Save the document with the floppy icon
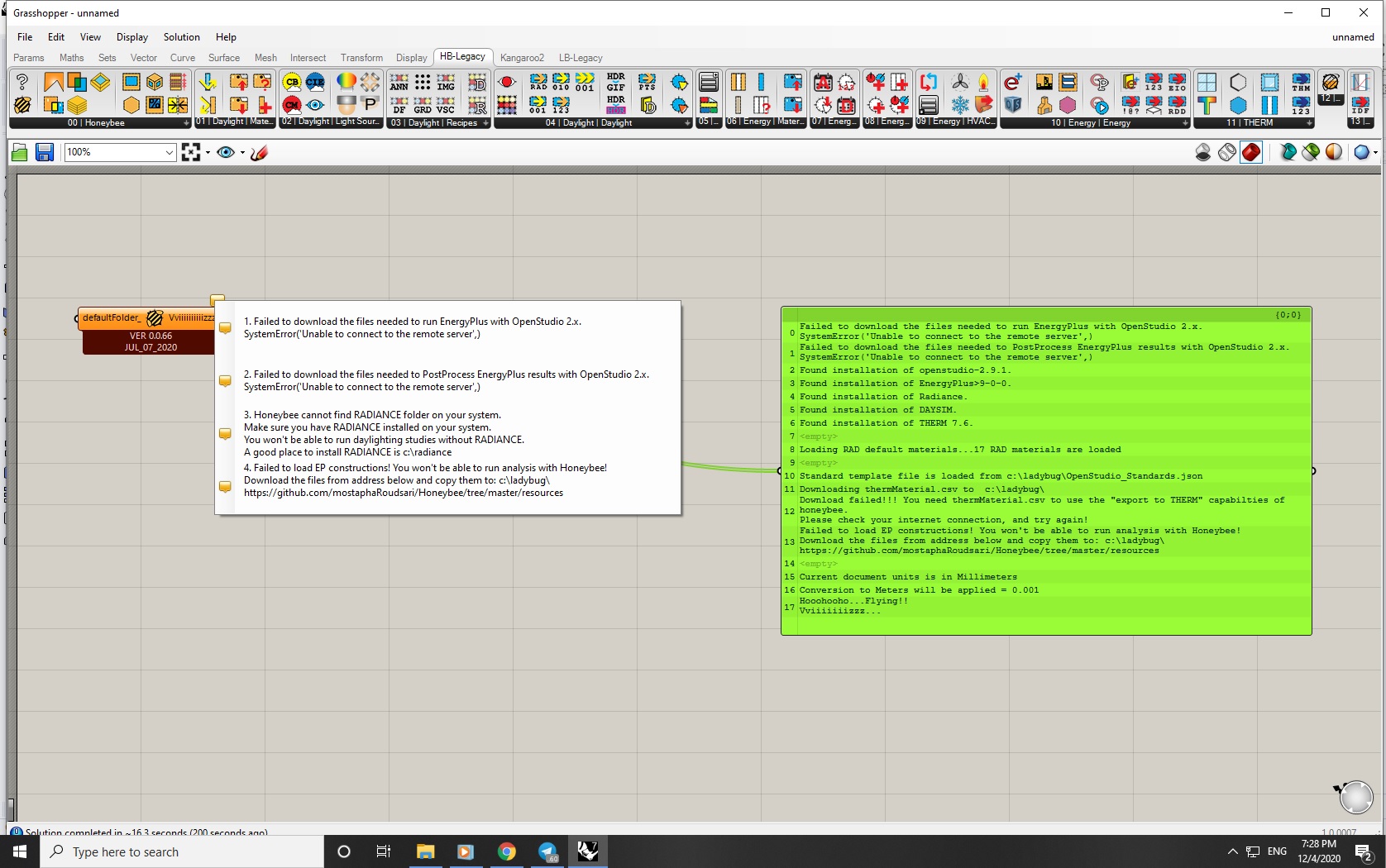This screenshot has height=868, width=1386. [45, 152]
